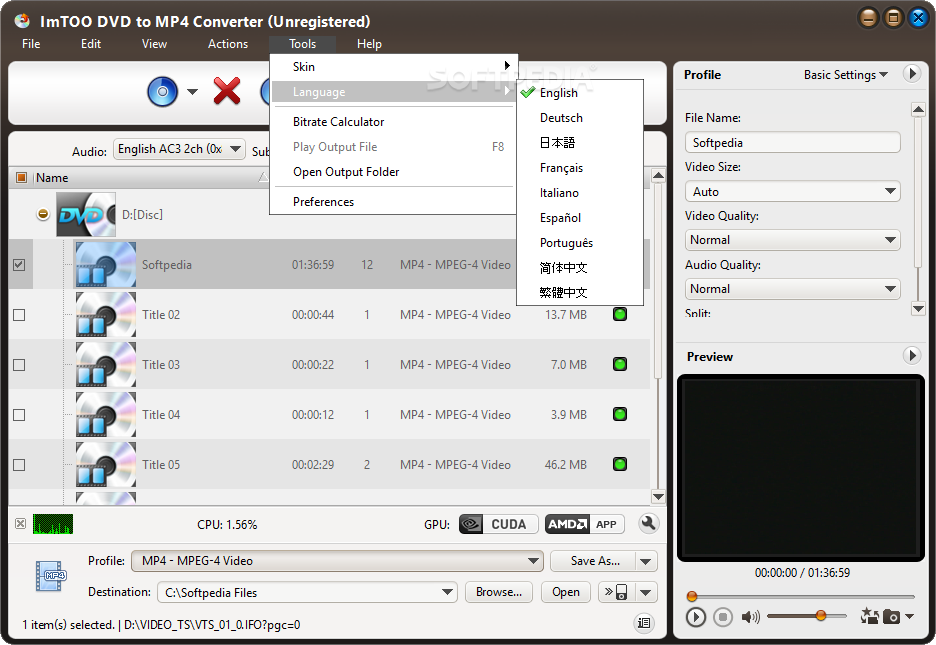Viewport: 936px width, 645px height.
Task: Select Bitrate Calculator from Tools menu
Action: pyautogui.click(x=394, y=122)
